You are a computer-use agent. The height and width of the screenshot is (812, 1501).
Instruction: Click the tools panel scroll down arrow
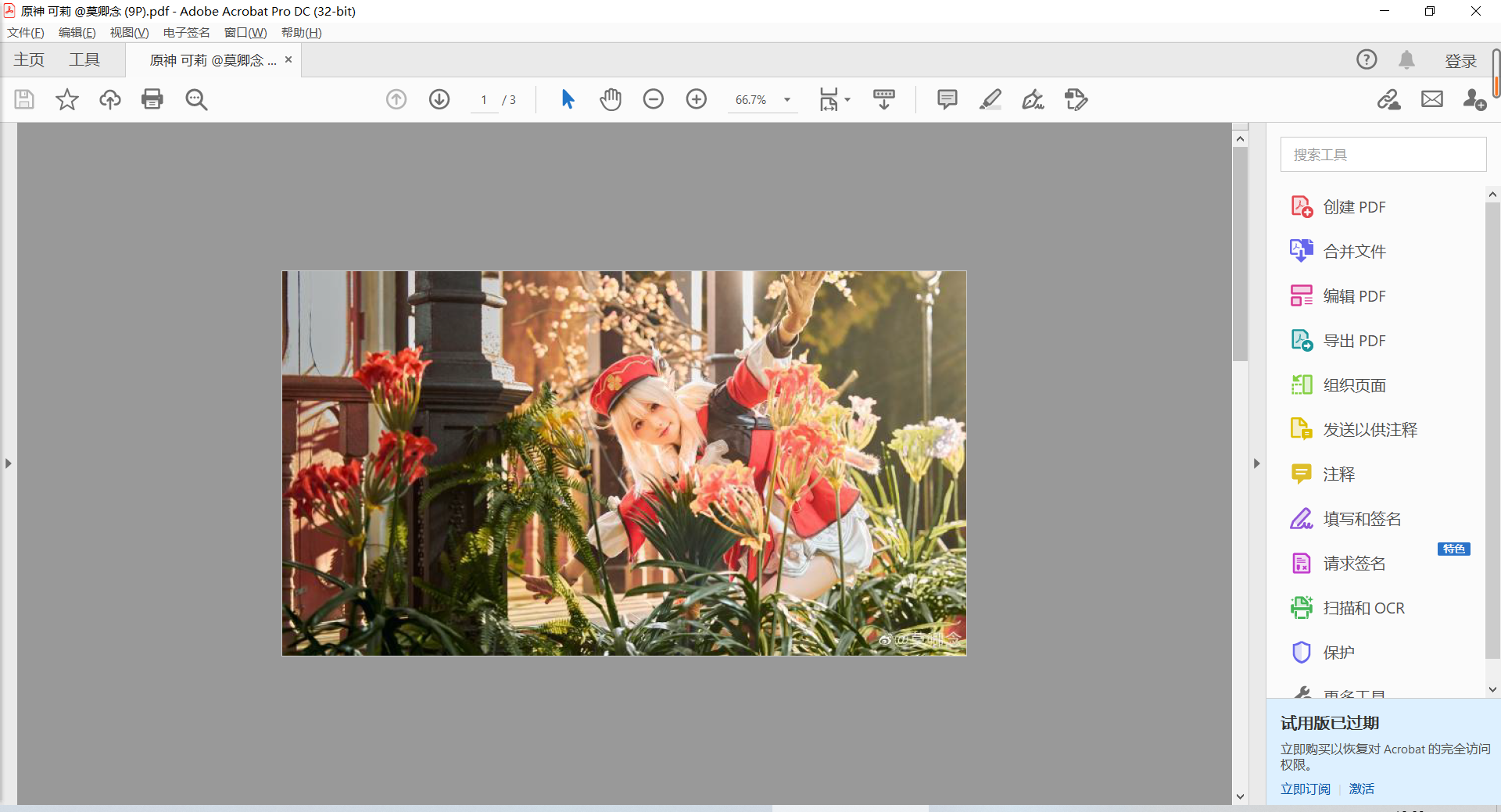click(1492, 689)
